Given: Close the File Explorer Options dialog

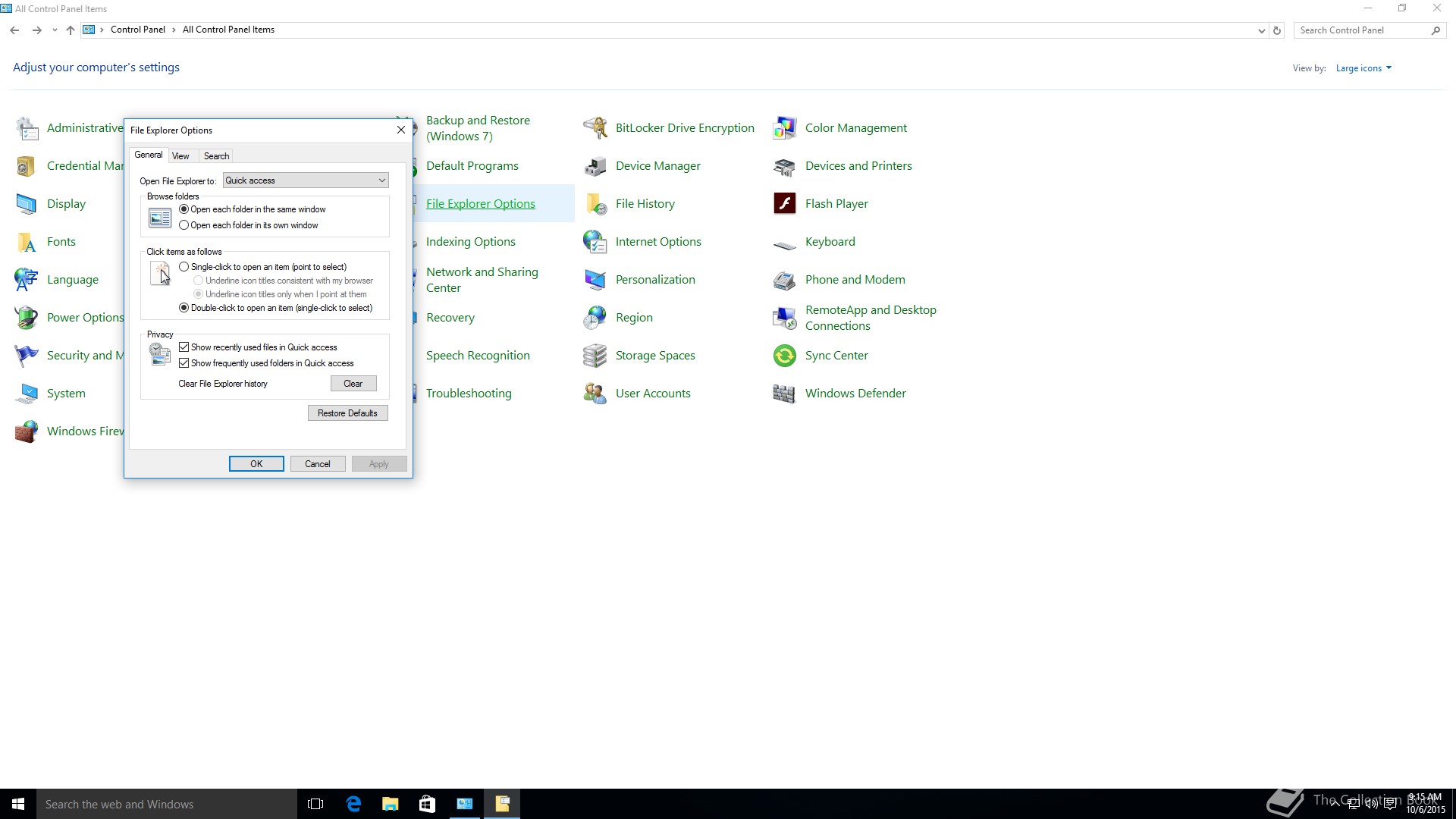Looking at the screenshot, I should 401,130.
